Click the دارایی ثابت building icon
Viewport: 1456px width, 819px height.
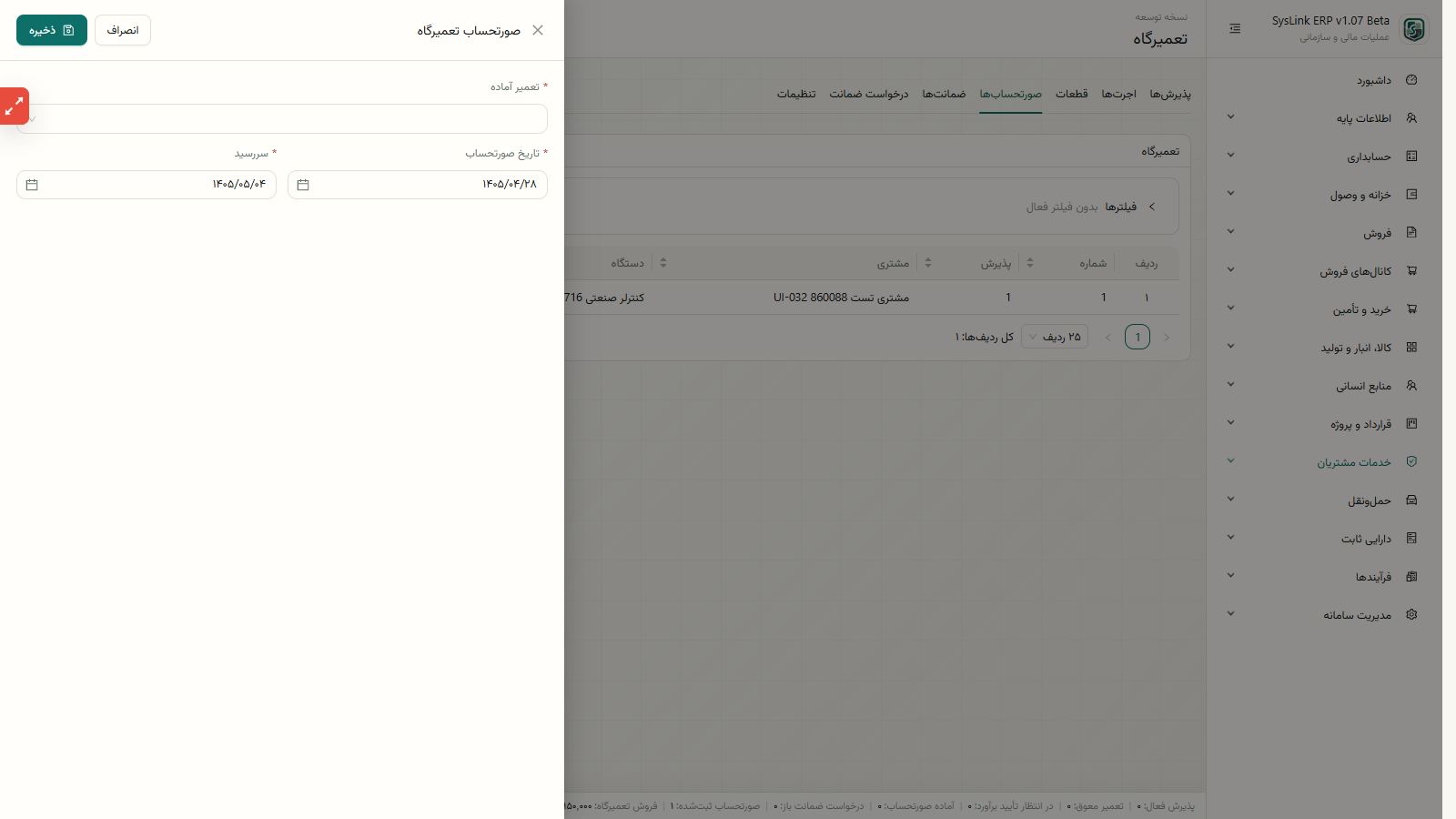[x=1411, y=539]
